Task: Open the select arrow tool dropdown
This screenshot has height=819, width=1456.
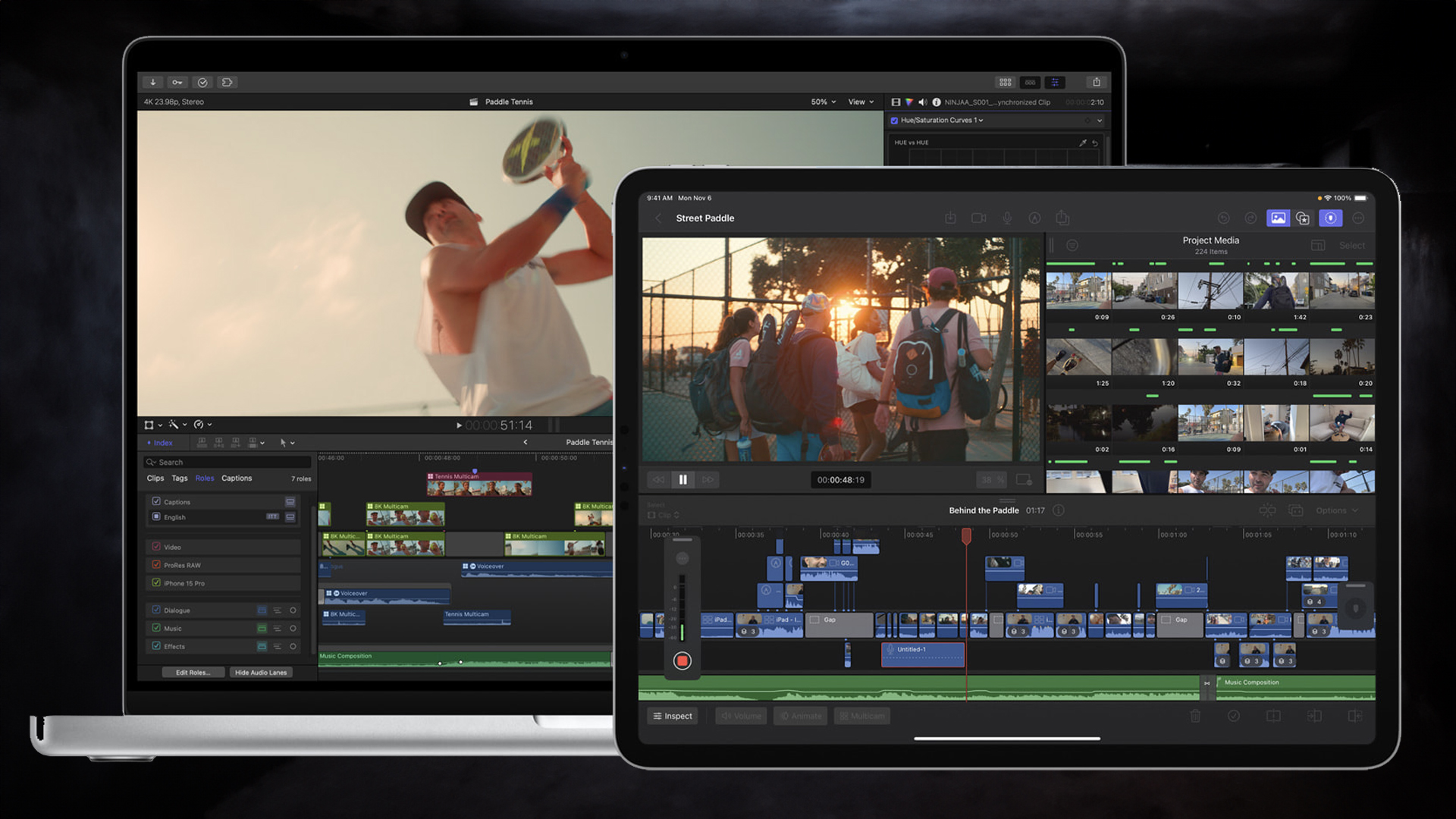Action: [x=287, y=442]
